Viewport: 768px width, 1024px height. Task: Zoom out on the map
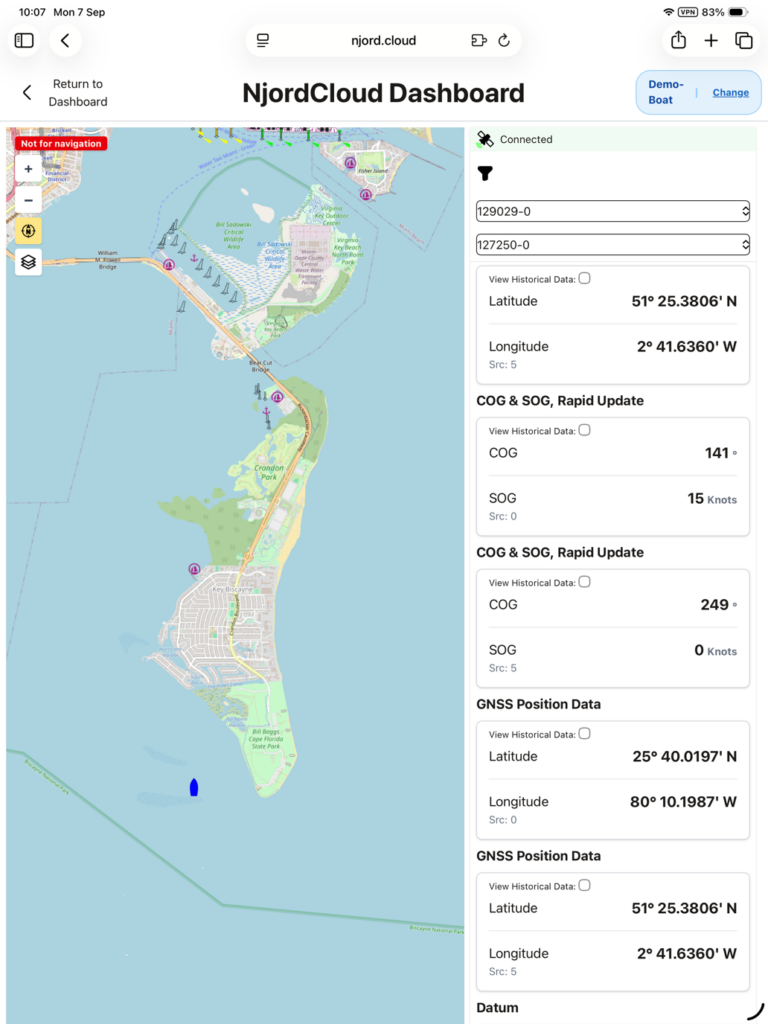pyautogui.click(x=28, y=200)
